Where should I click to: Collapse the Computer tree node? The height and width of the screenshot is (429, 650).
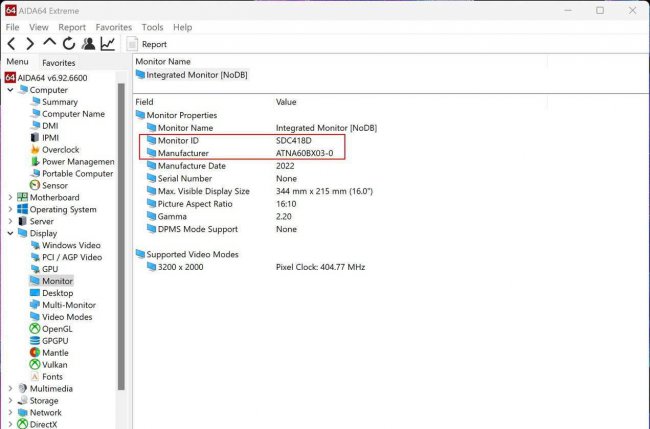10,90
